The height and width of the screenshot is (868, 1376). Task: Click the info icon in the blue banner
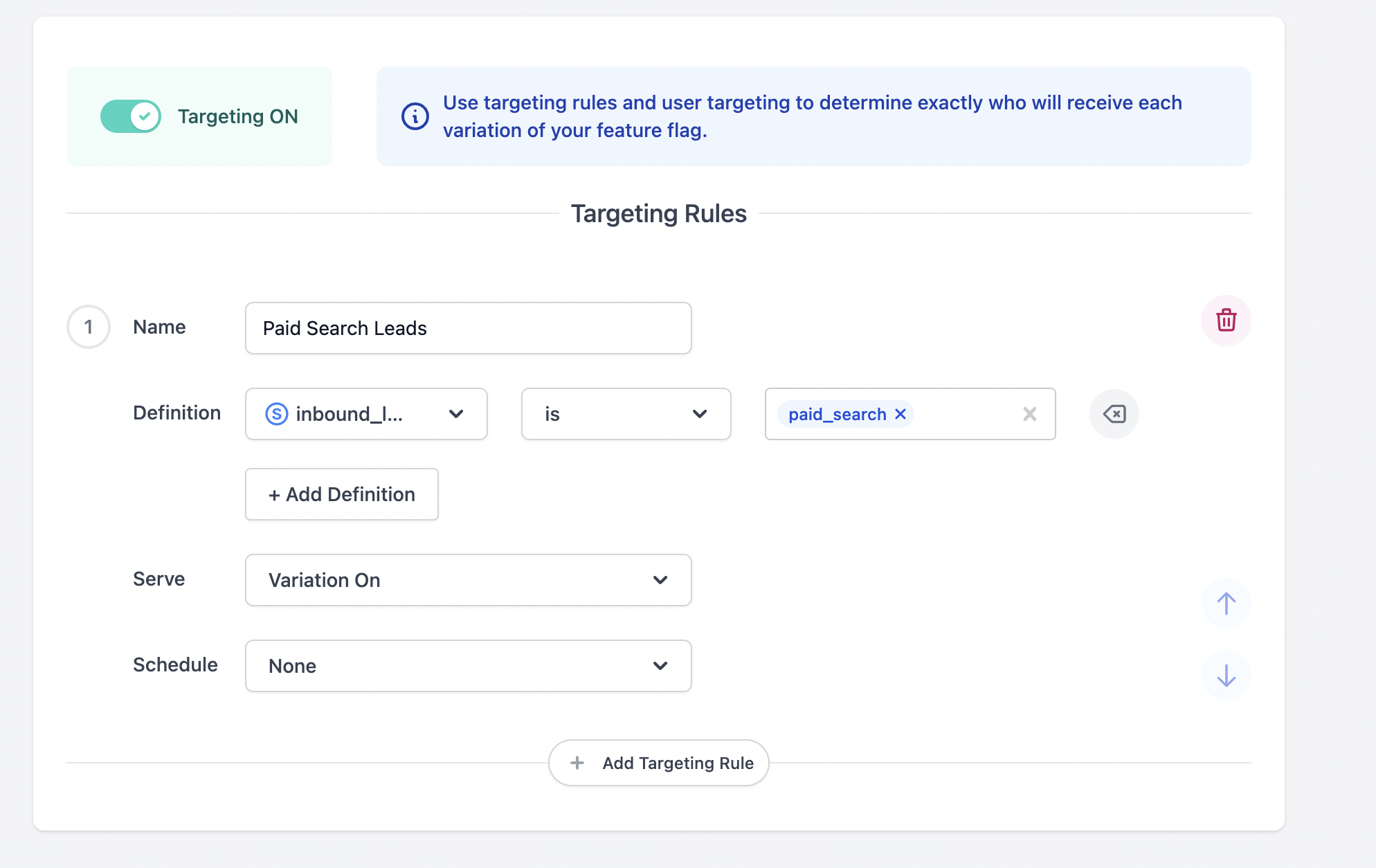414,116
